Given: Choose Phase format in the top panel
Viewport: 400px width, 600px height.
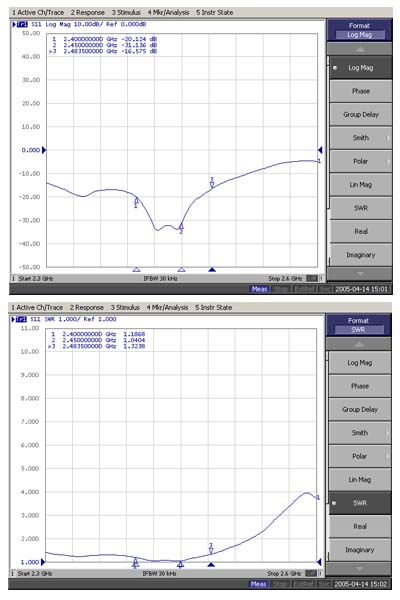Looking at the screenshot, I should pos(361,91).
